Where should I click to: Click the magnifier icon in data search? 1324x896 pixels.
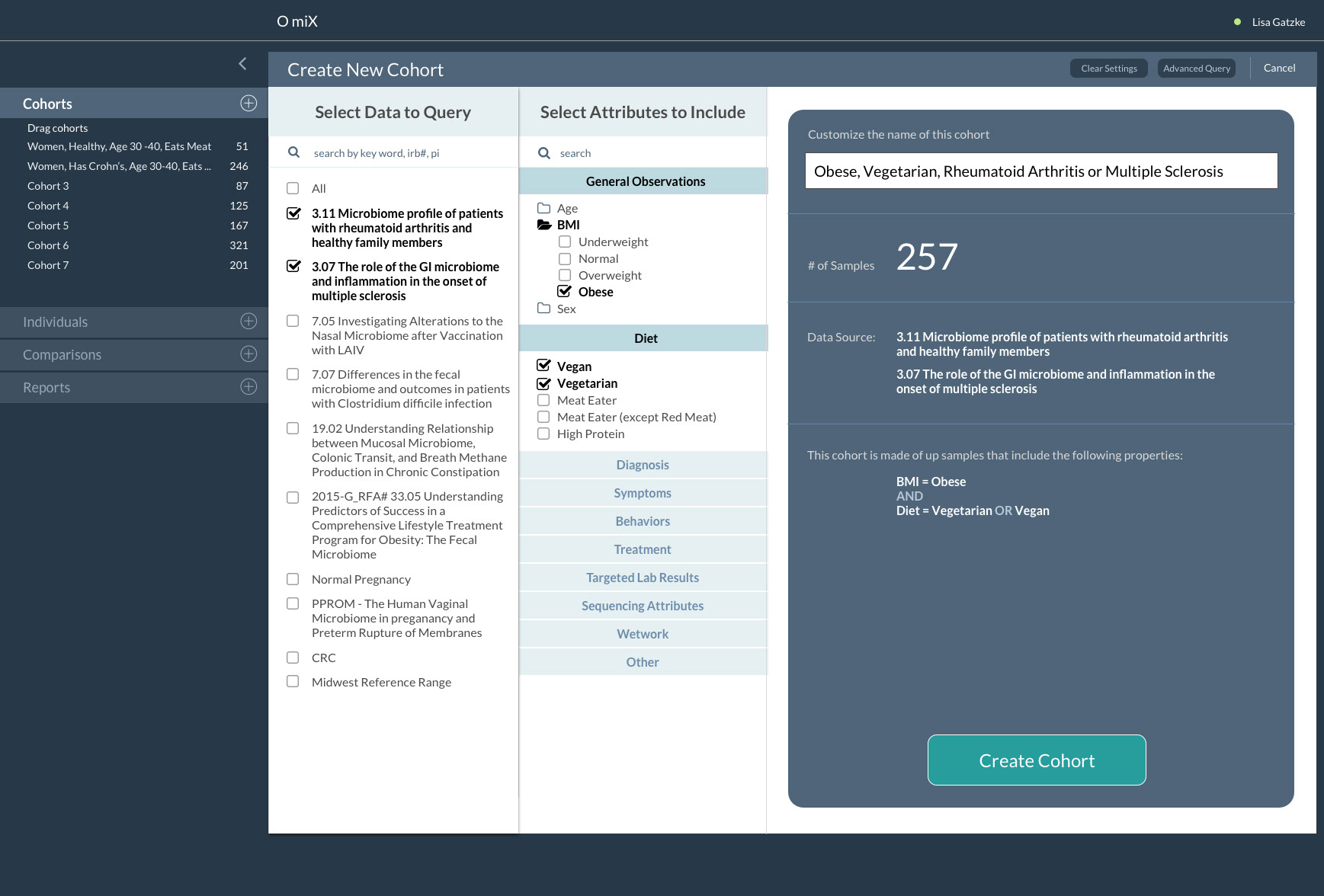tap(293, 152)
